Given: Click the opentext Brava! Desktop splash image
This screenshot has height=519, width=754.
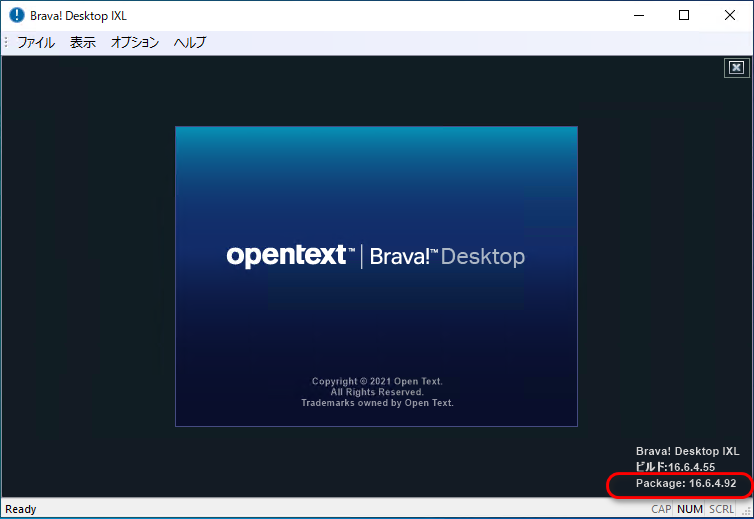Looking at the screenshot, I should [x=376, y=277].
